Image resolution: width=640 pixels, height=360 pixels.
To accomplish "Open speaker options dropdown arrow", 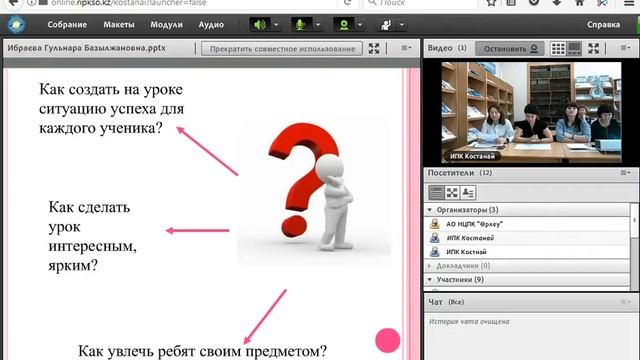I will coord(276,25).
